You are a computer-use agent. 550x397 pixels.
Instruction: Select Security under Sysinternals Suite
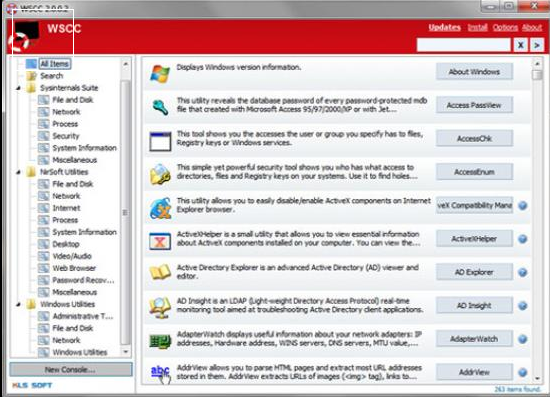[66, 136]
